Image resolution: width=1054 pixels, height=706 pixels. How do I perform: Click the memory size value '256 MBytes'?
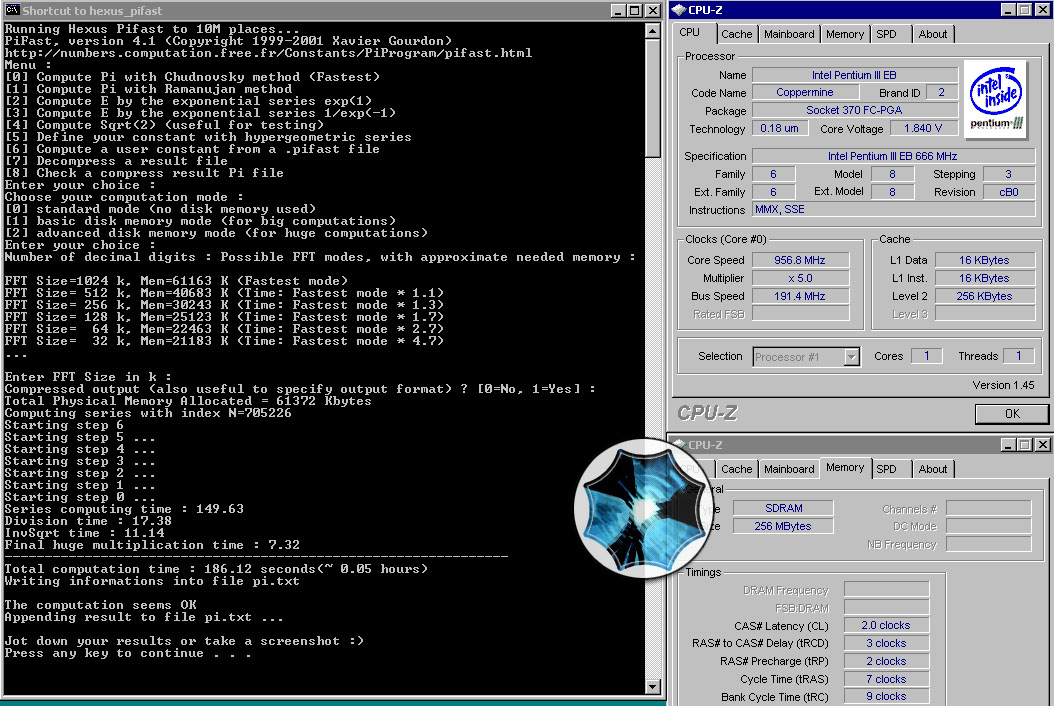coord(783,526)
